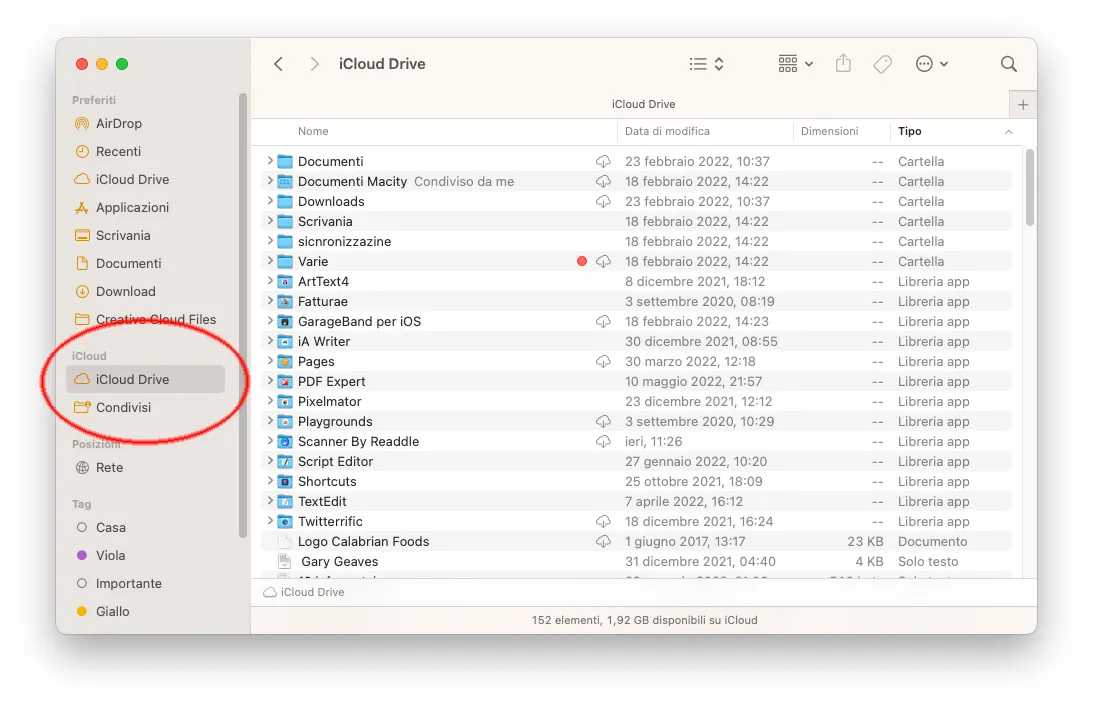The image size is (1093, 708).
Task: Click the plus button above the file list
Action: pyautogui.click(x=1022, y=104)
